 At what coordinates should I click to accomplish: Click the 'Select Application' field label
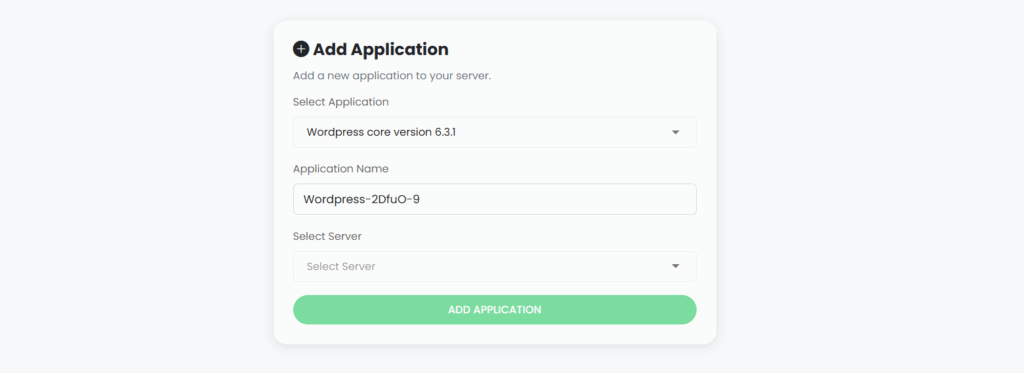[x=341, y=102]
